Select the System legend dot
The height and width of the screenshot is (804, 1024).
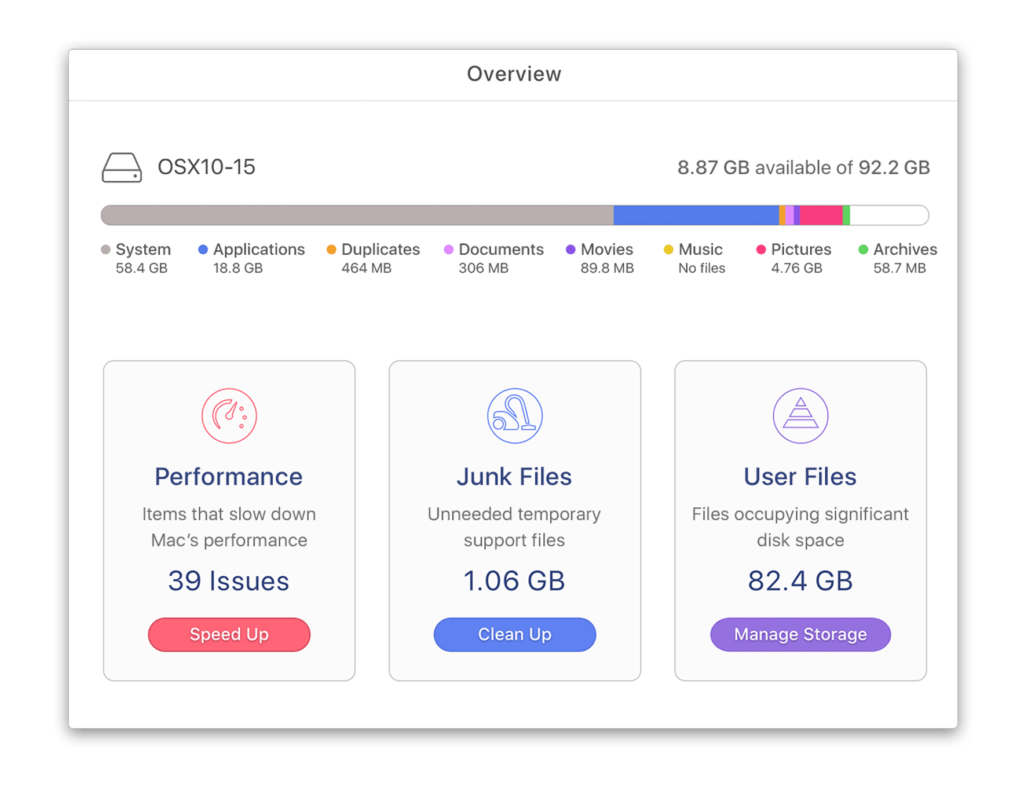point(104,249)
